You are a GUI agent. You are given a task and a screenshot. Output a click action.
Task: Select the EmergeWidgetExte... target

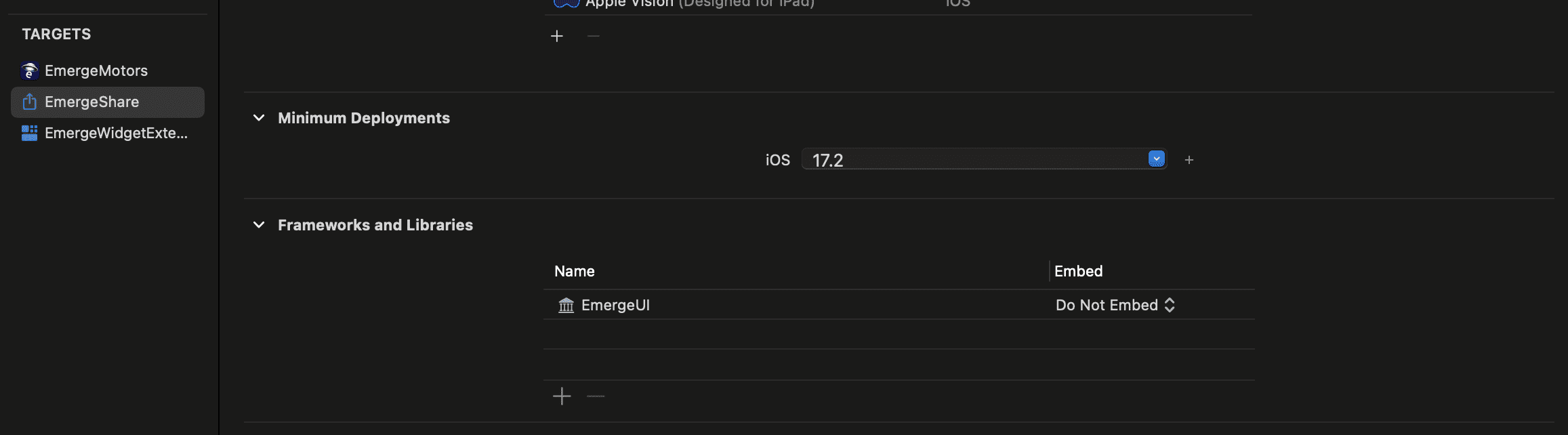pyautogui.click(x=116, y=133)
